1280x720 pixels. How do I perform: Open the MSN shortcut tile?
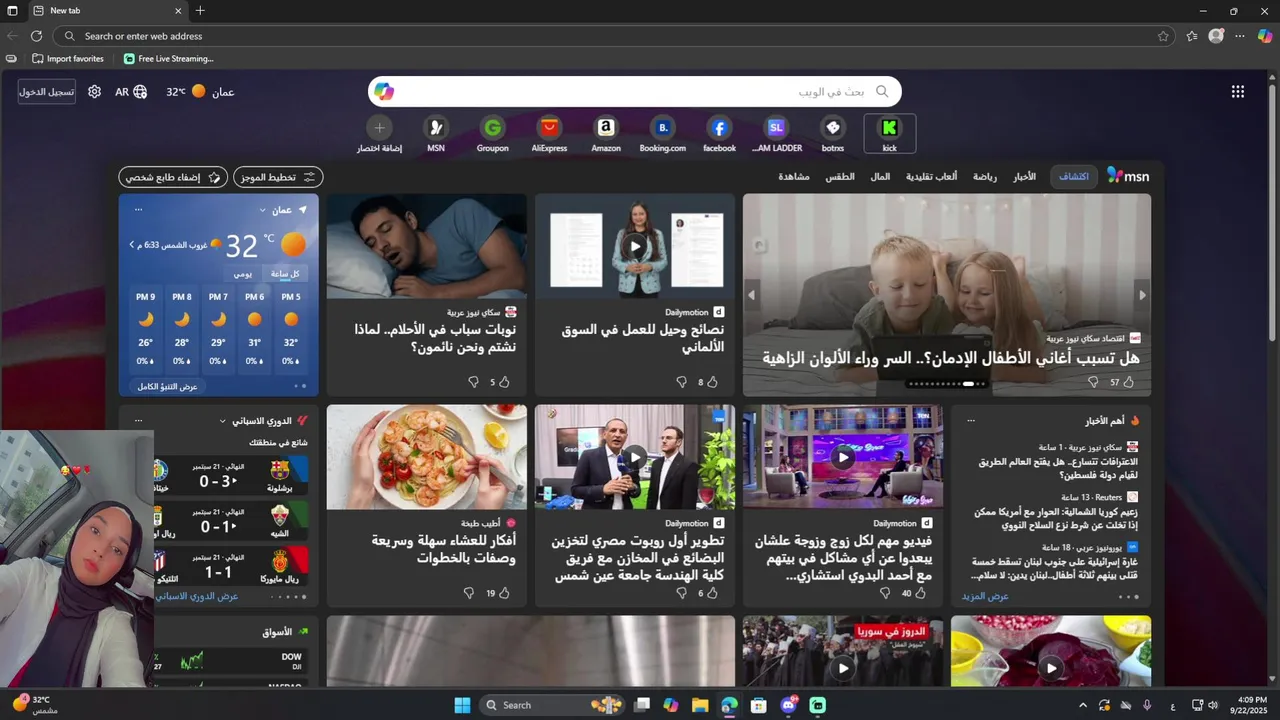click(436, 133)
